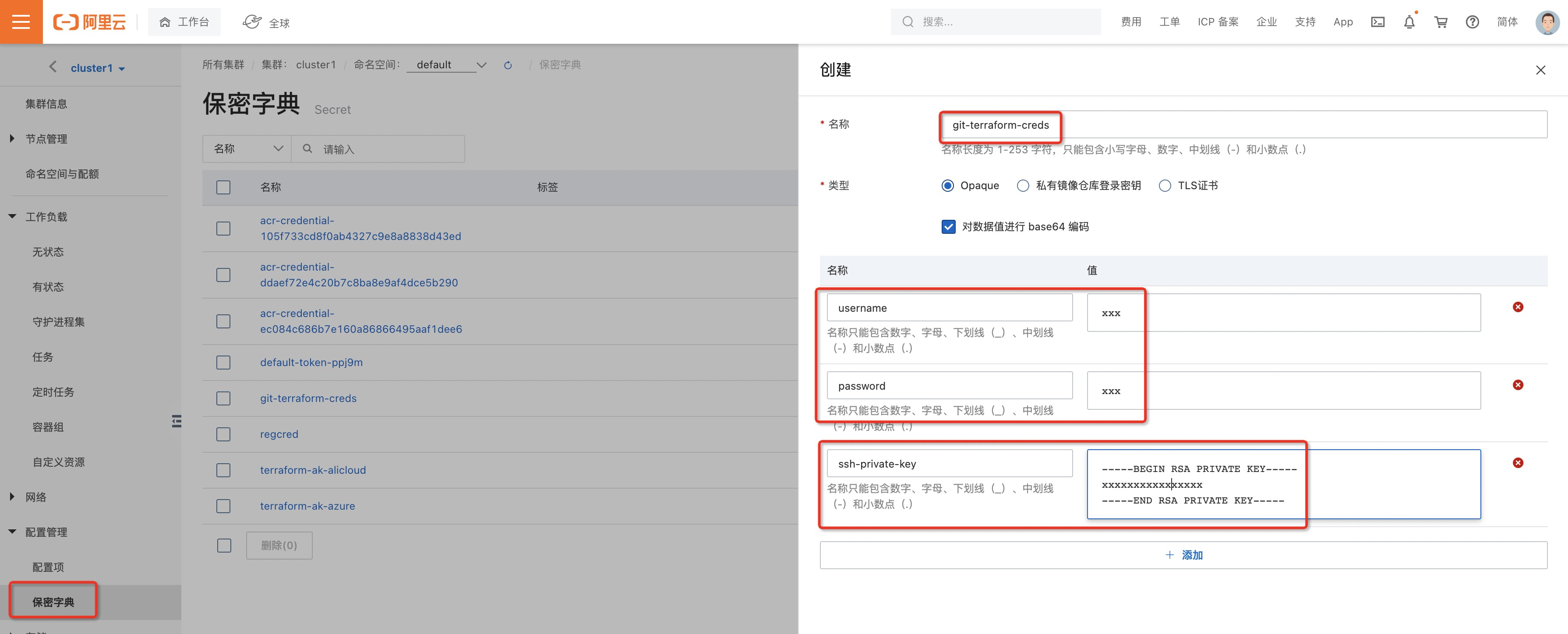Remove the username key-value row
The width and height of the screenshot is (1568, 634).
pos(1518,307)
